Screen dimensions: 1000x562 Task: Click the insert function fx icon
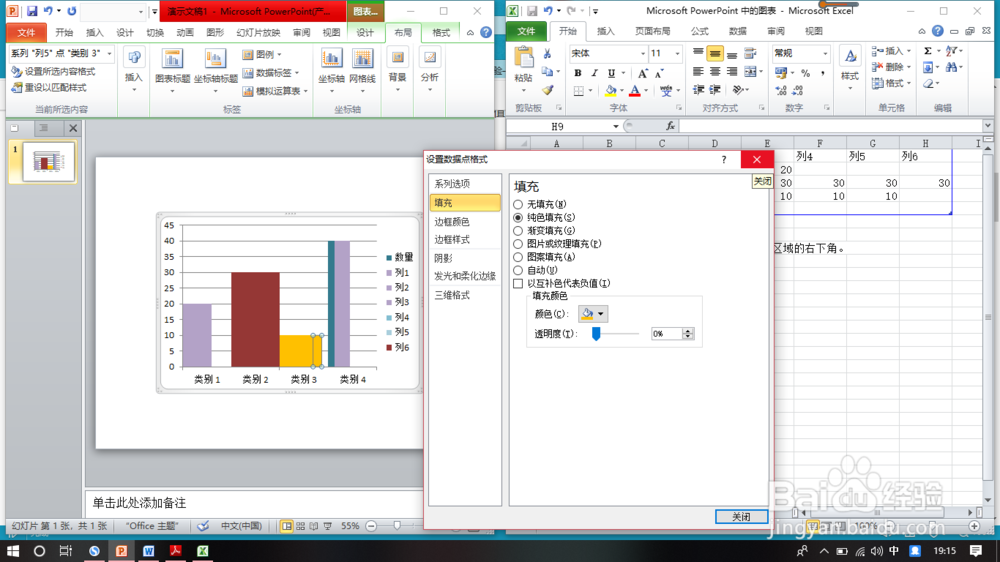(x=670, y=126)
